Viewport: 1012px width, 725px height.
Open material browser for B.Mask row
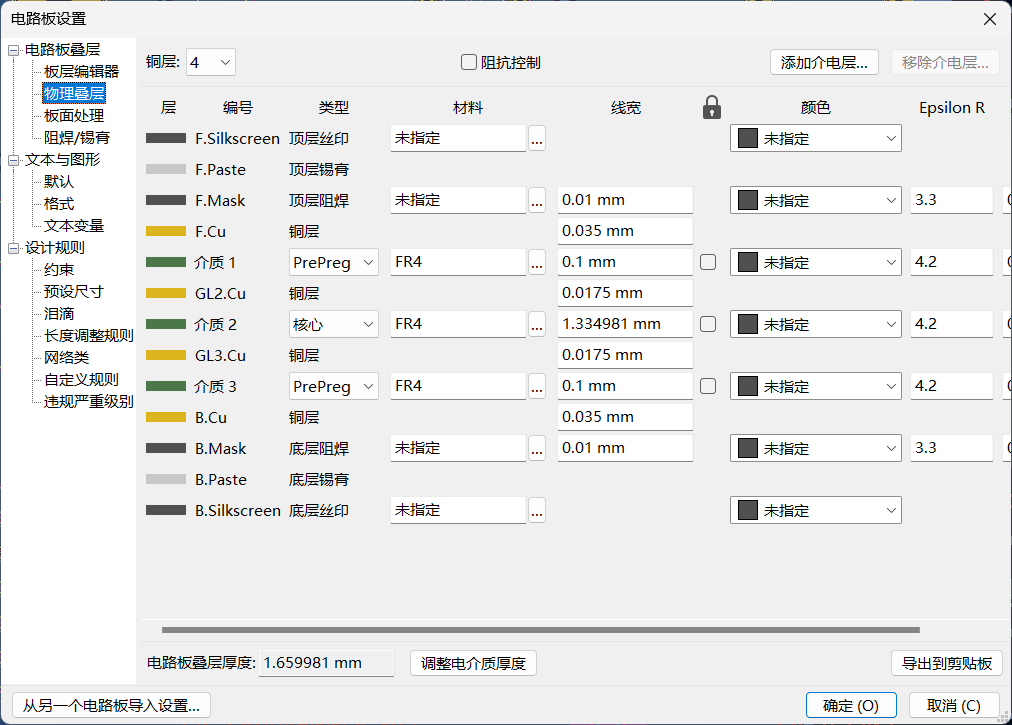(x=536, y=448)
